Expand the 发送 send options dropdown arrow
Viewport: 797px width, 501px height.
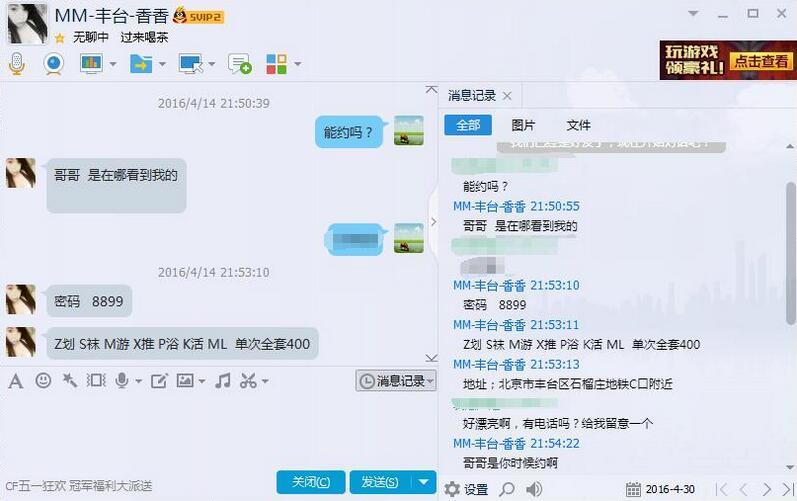coord(423,482)
